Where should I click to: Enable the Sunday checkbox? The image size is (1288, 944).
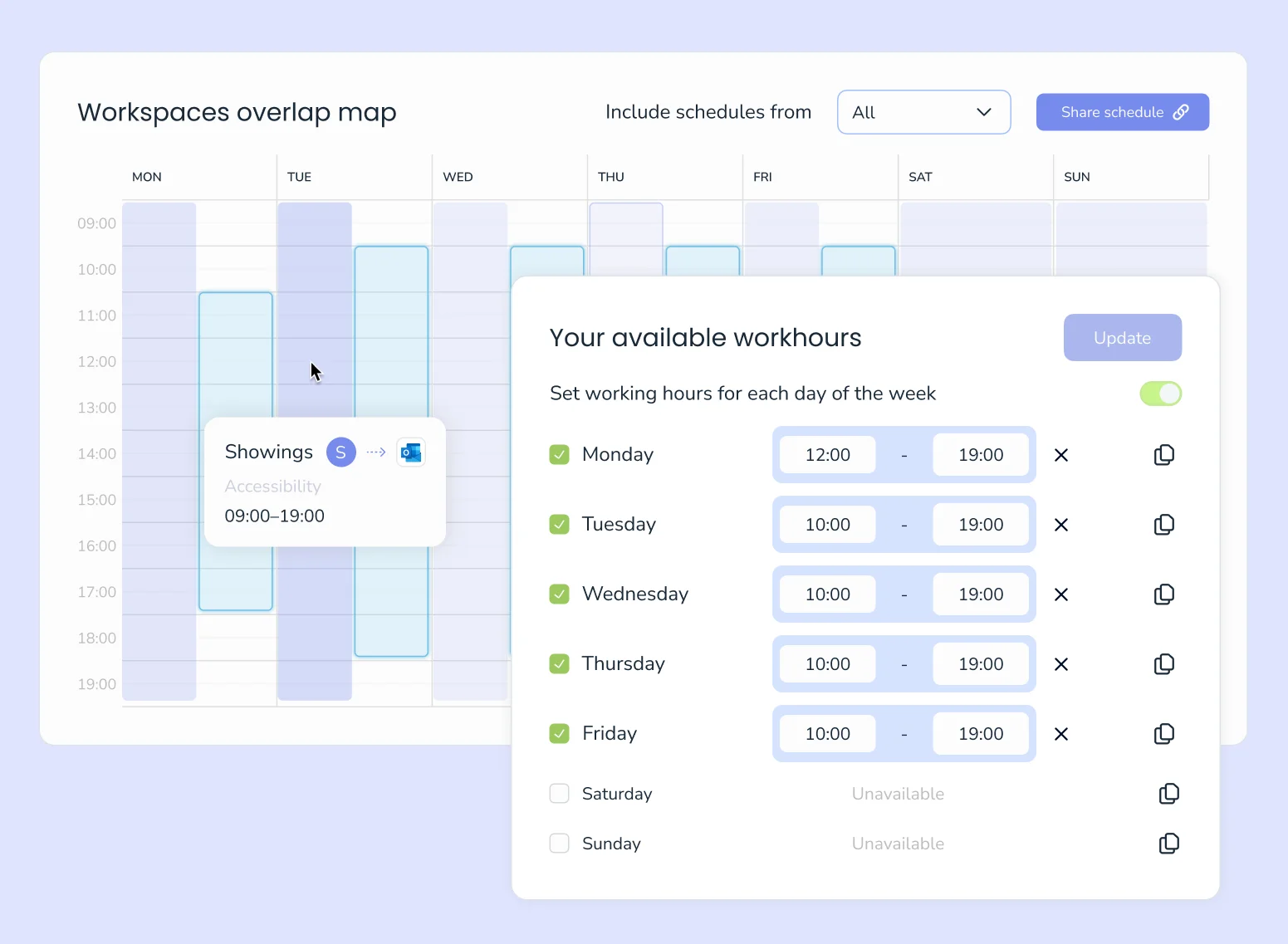click(x=560, y=844)
